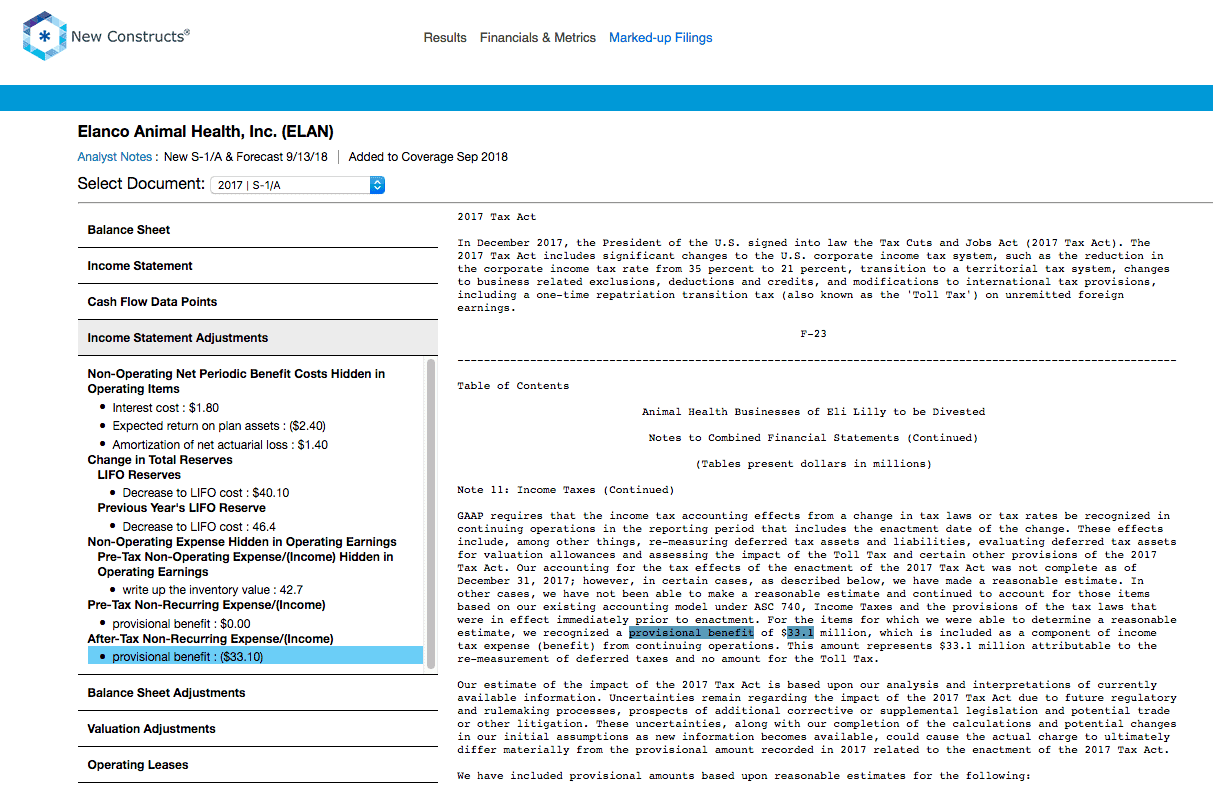This screenshot has width=1213, height=795.
Task: Click '2017 Tax Act' heading in filing
Action: click(x=497, y=217)
